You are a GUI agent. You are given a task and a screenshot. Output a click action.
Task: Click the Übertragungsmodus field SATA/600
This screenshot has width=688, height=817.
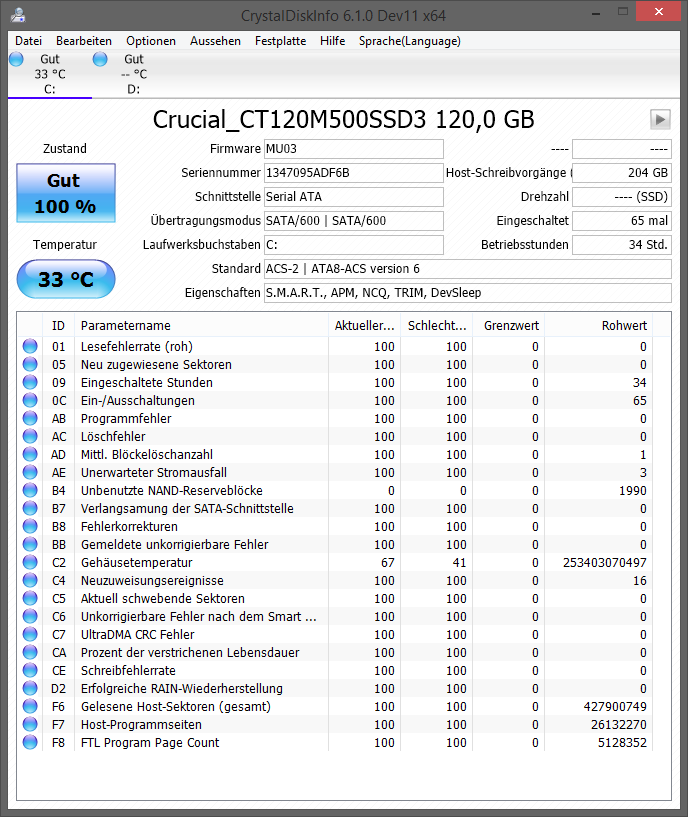[354, 221]
